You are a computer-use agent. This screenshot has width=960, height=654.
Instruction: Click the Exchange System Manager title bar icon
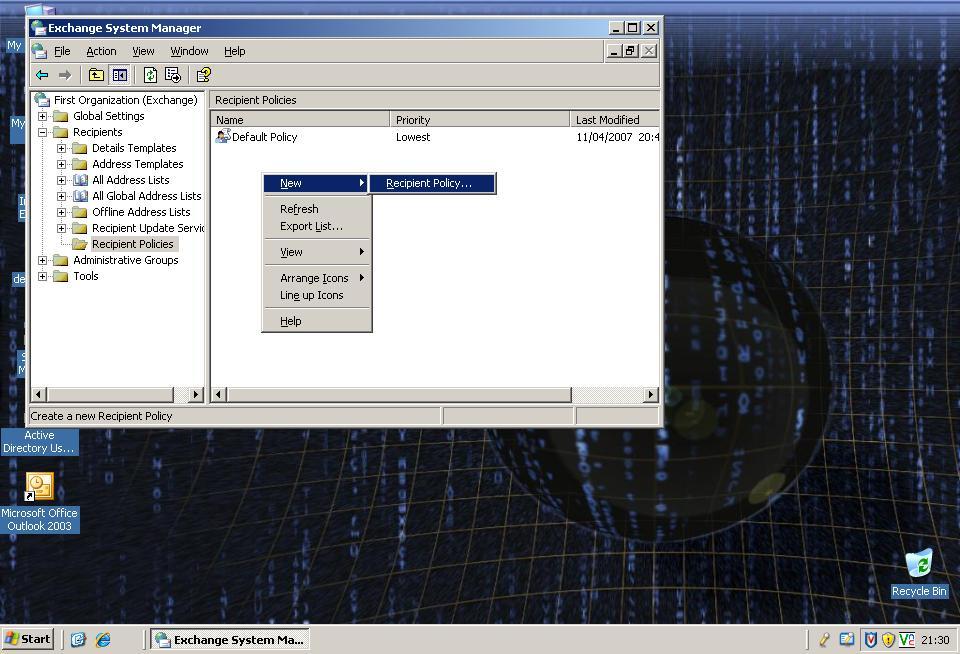pyautogui.click(x=39, y=28)
